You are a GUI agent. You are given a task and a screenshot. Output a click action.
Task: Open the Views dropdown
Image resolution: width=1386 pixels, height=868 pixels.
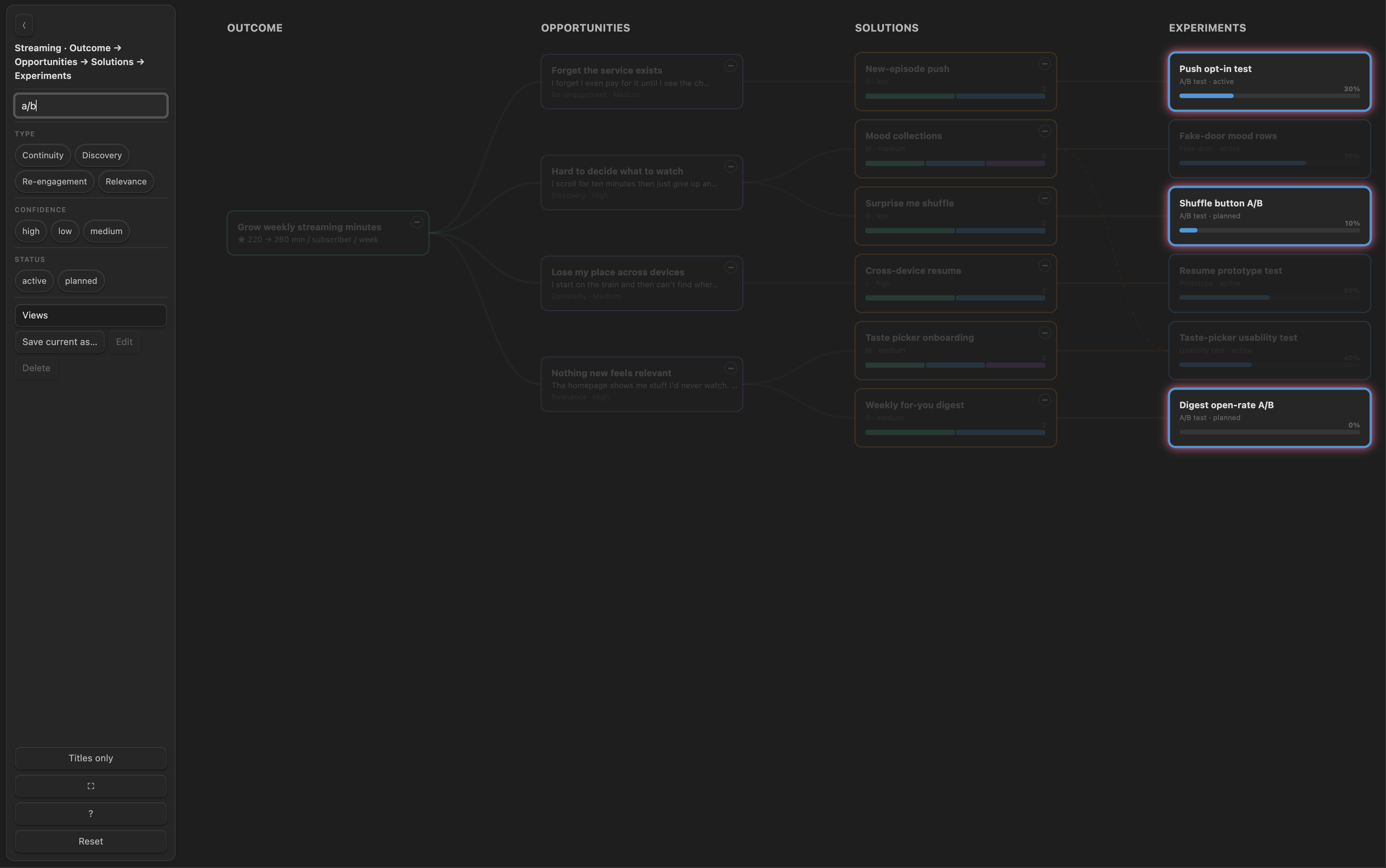click(x=91, y=315)
